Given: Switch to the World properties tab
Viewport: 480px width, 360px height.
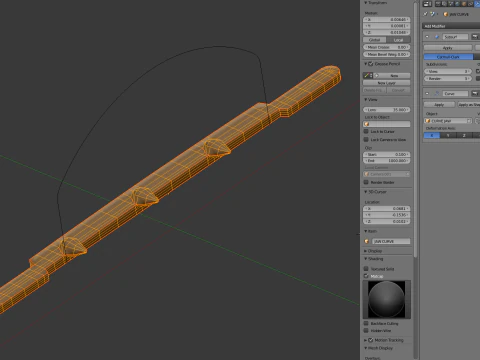Looking at the screenshot, I should (457, 4).
